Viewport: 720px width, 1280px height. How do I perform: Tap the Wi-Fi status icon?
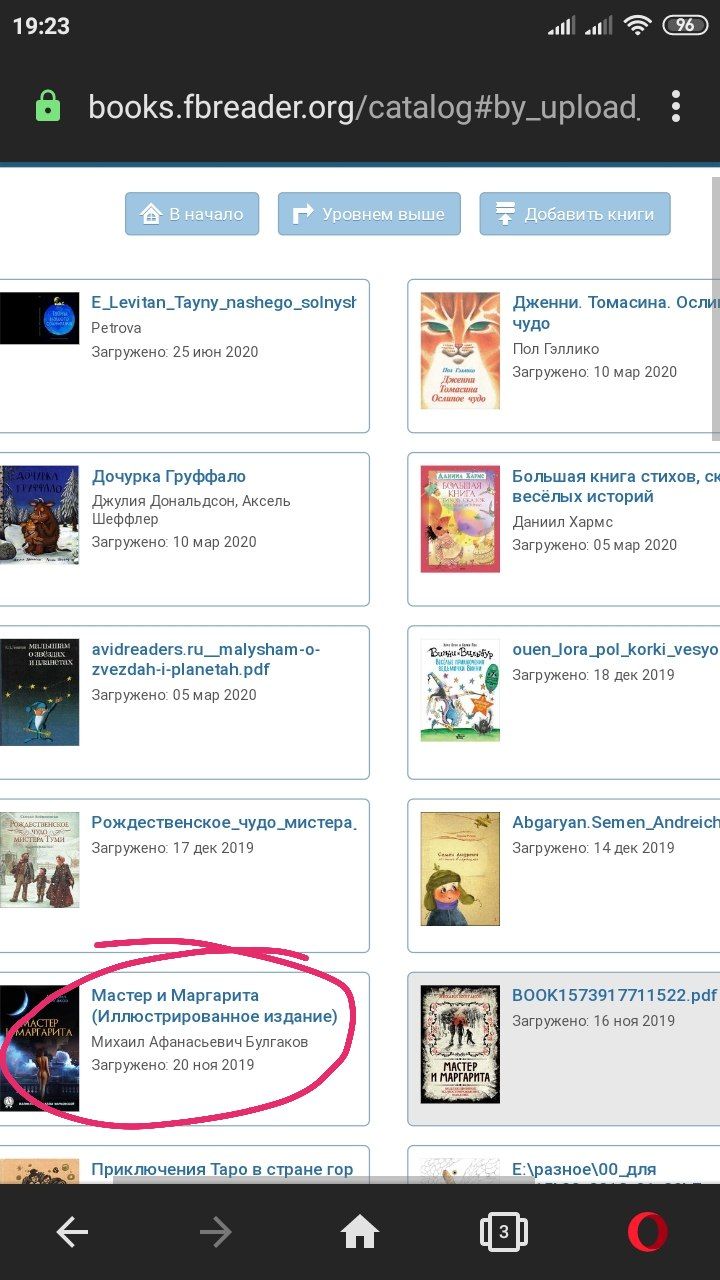637,25
